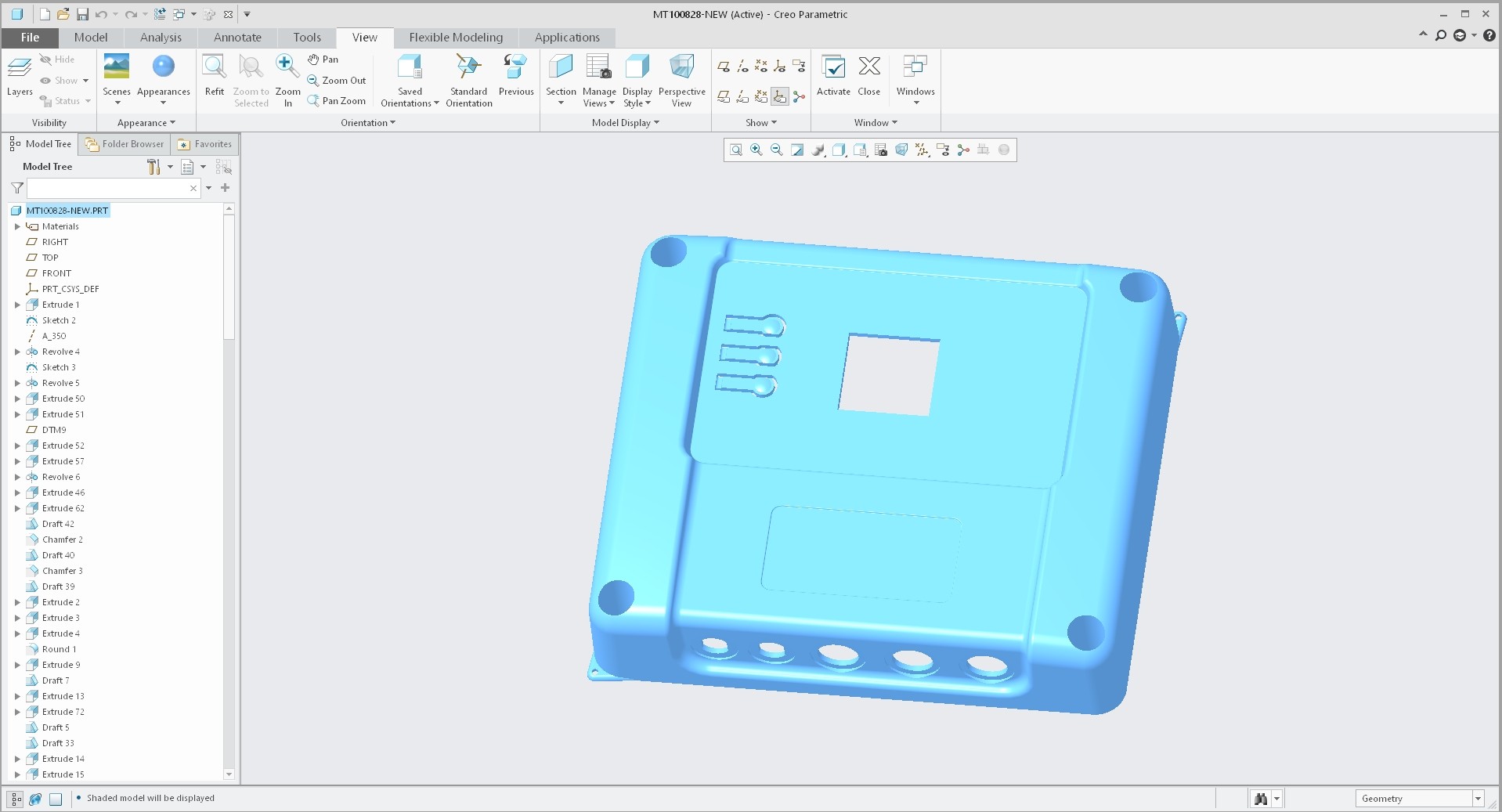Open the Favorites tab
Screen dimensions: 1502x812
click(x=205, y=144)
